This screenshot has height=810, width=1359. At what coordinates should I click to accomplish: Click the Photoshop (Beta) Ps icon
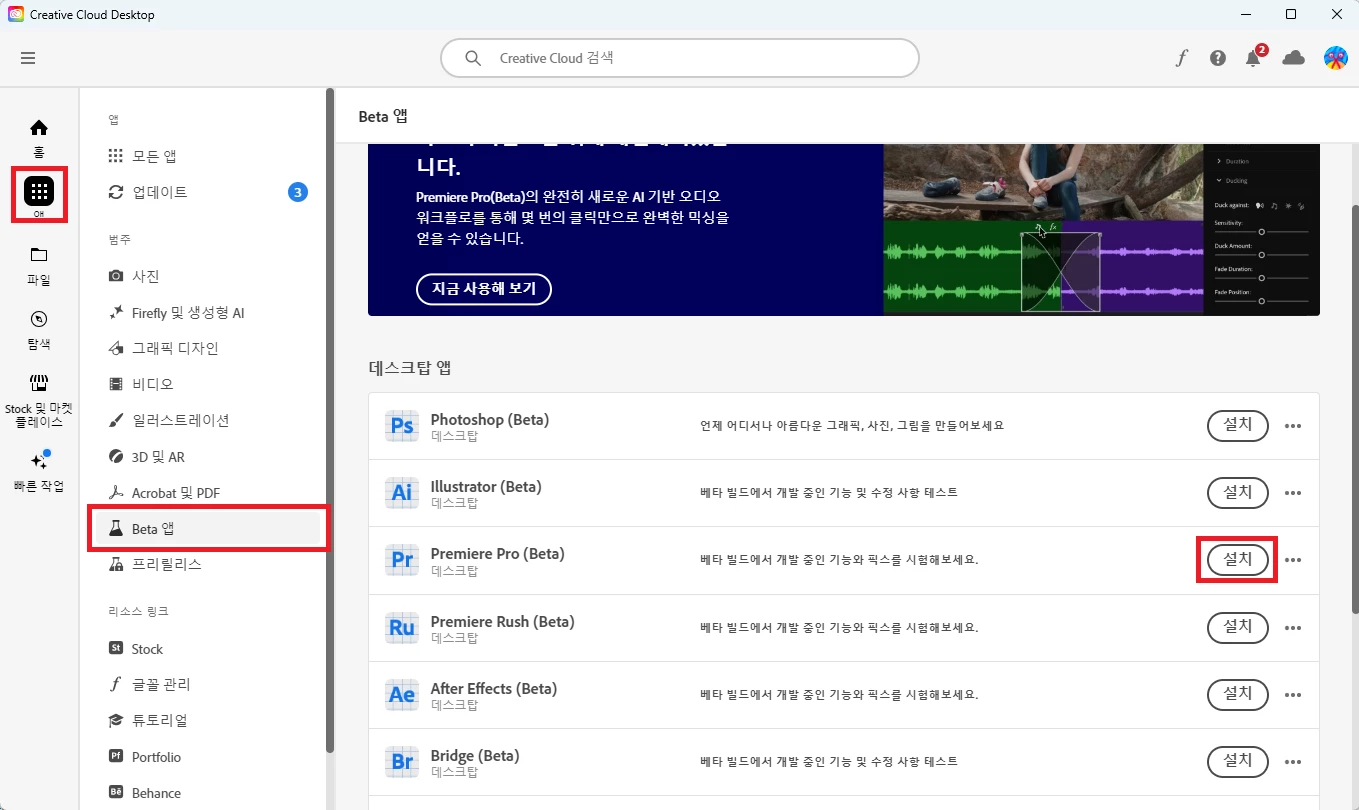(402, 426)
